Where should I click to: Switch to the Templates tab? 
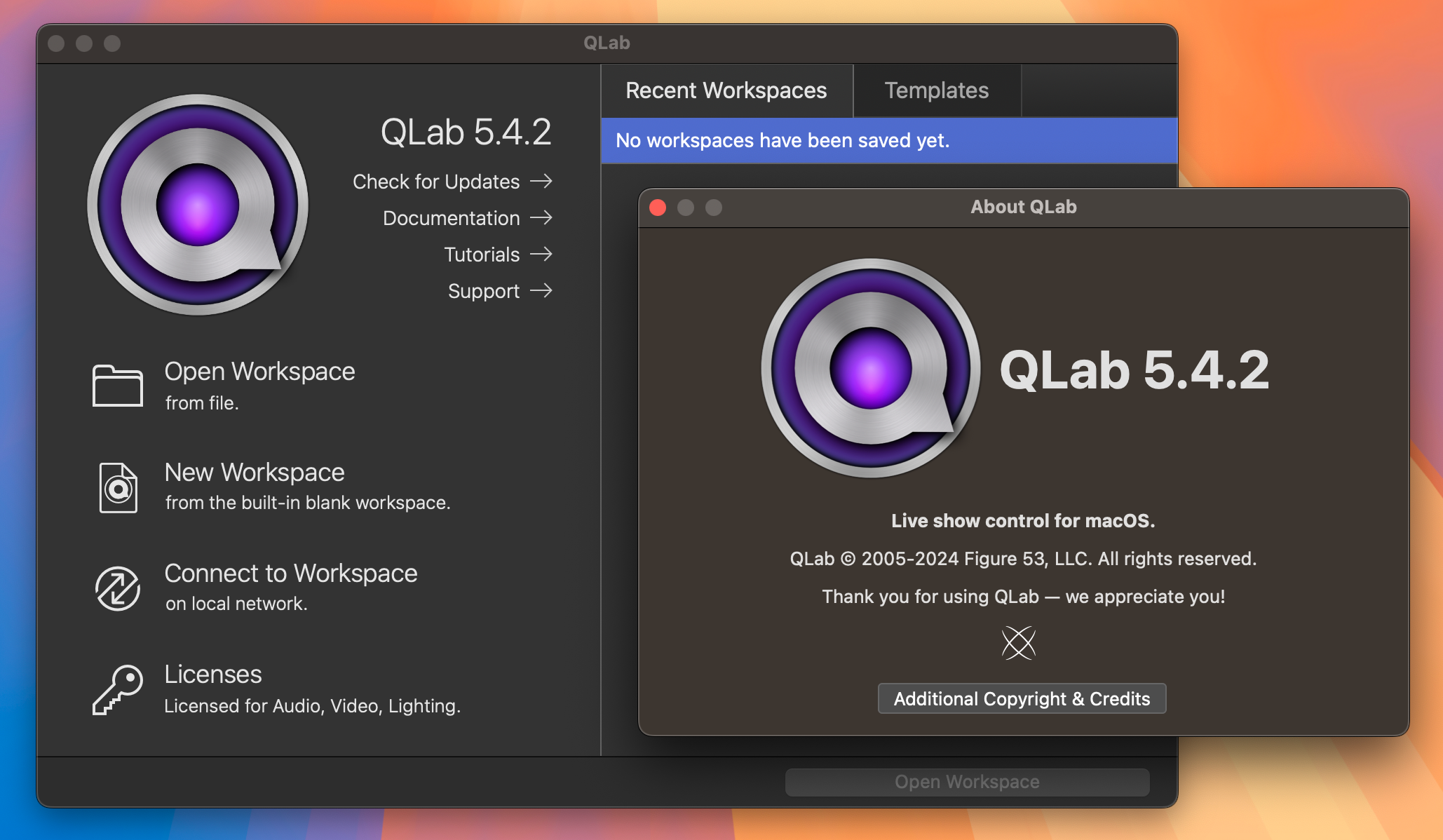click(937, 90)
